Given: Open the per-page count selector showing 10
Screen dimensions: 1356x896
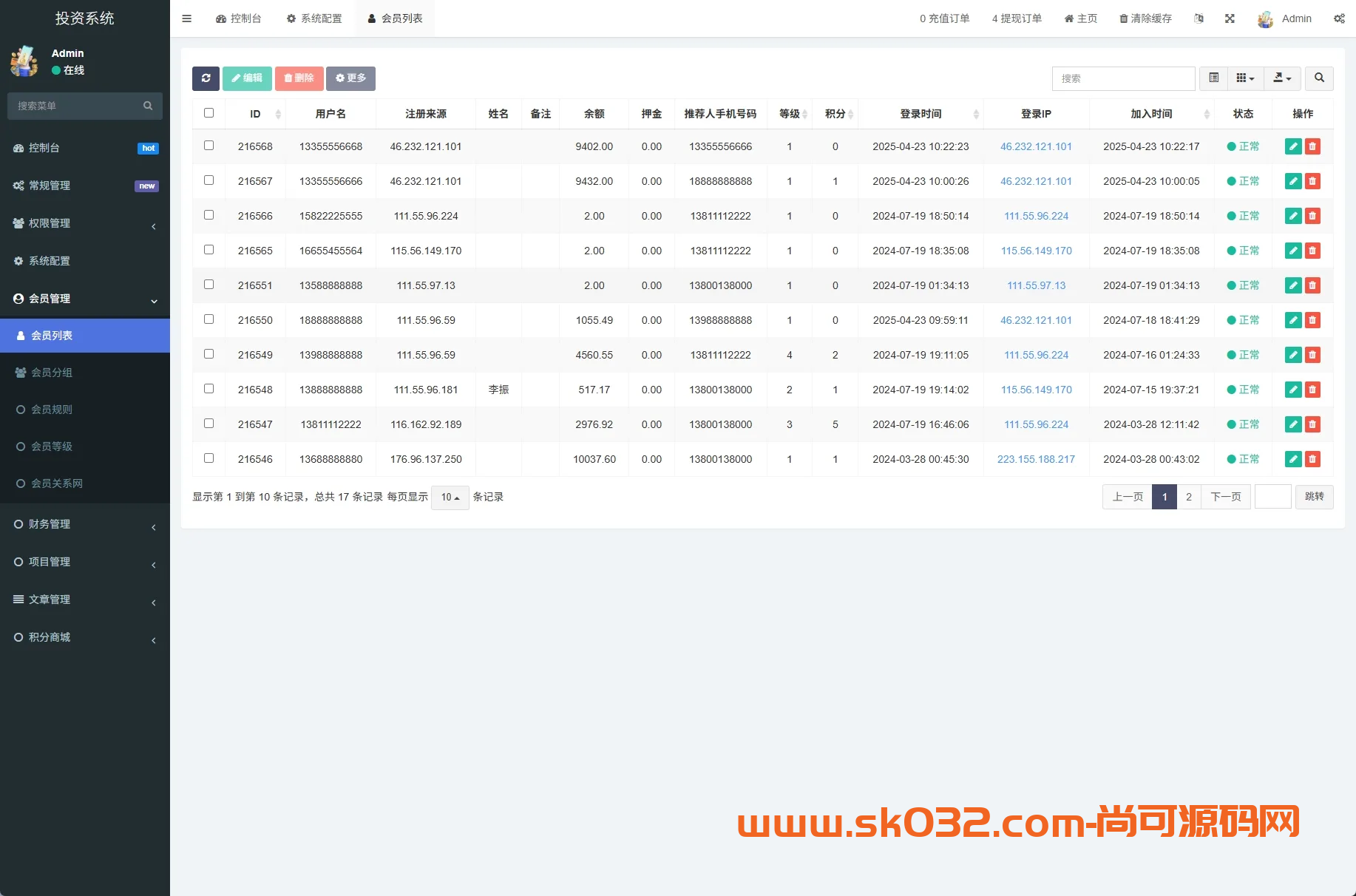Looking at the screenshot, I should tap(450, 497).
